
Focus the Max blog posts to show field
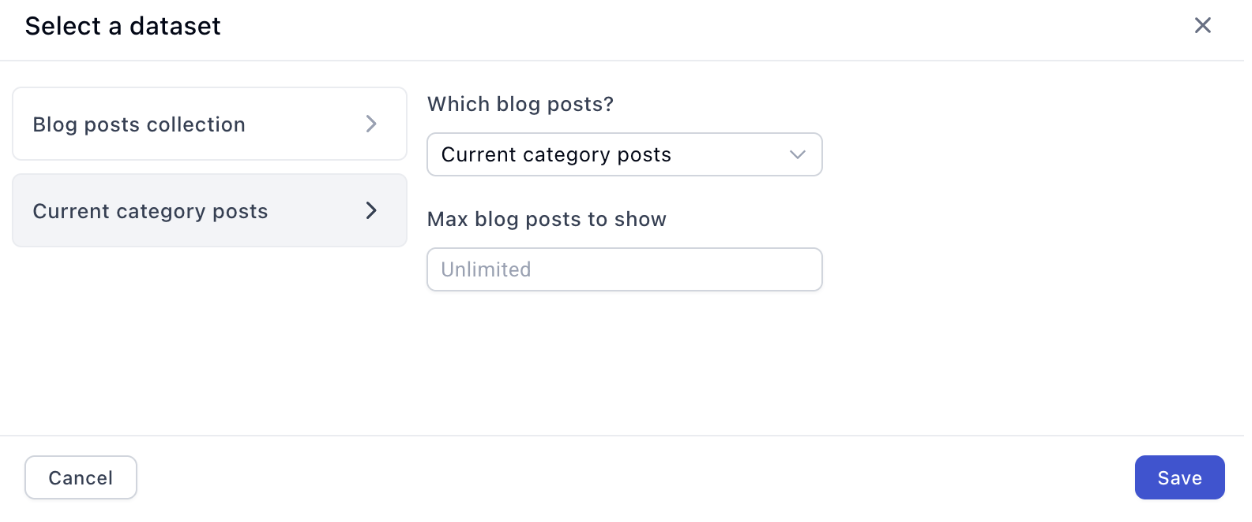(624, 269)
